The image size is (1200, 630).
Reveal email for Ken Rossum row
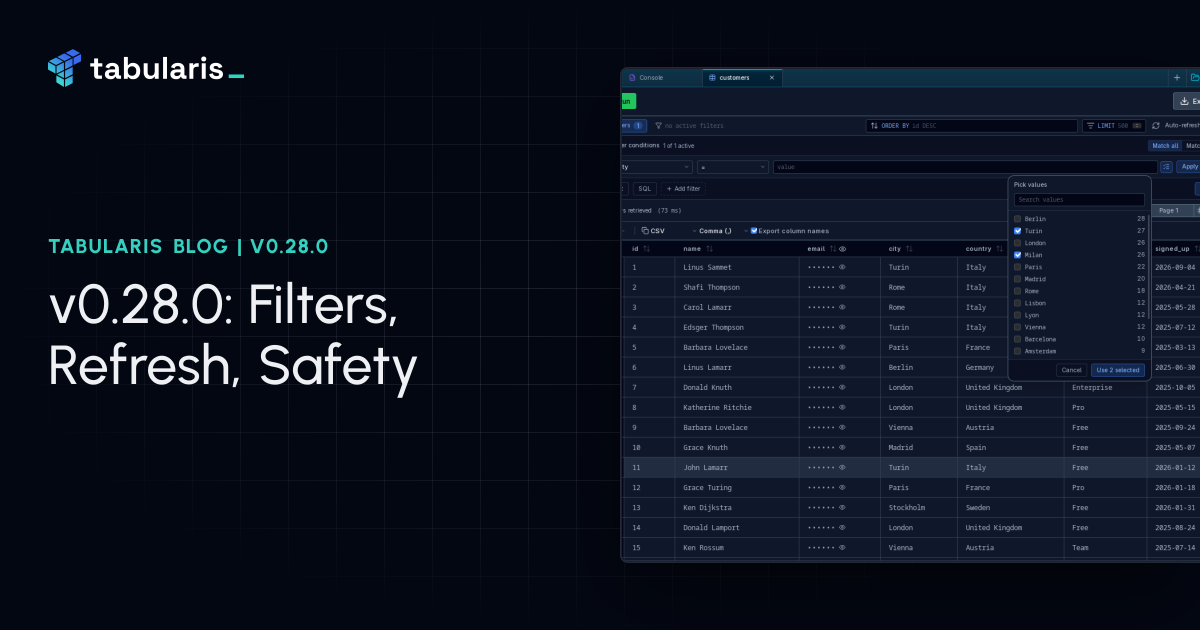click(842, 548)
